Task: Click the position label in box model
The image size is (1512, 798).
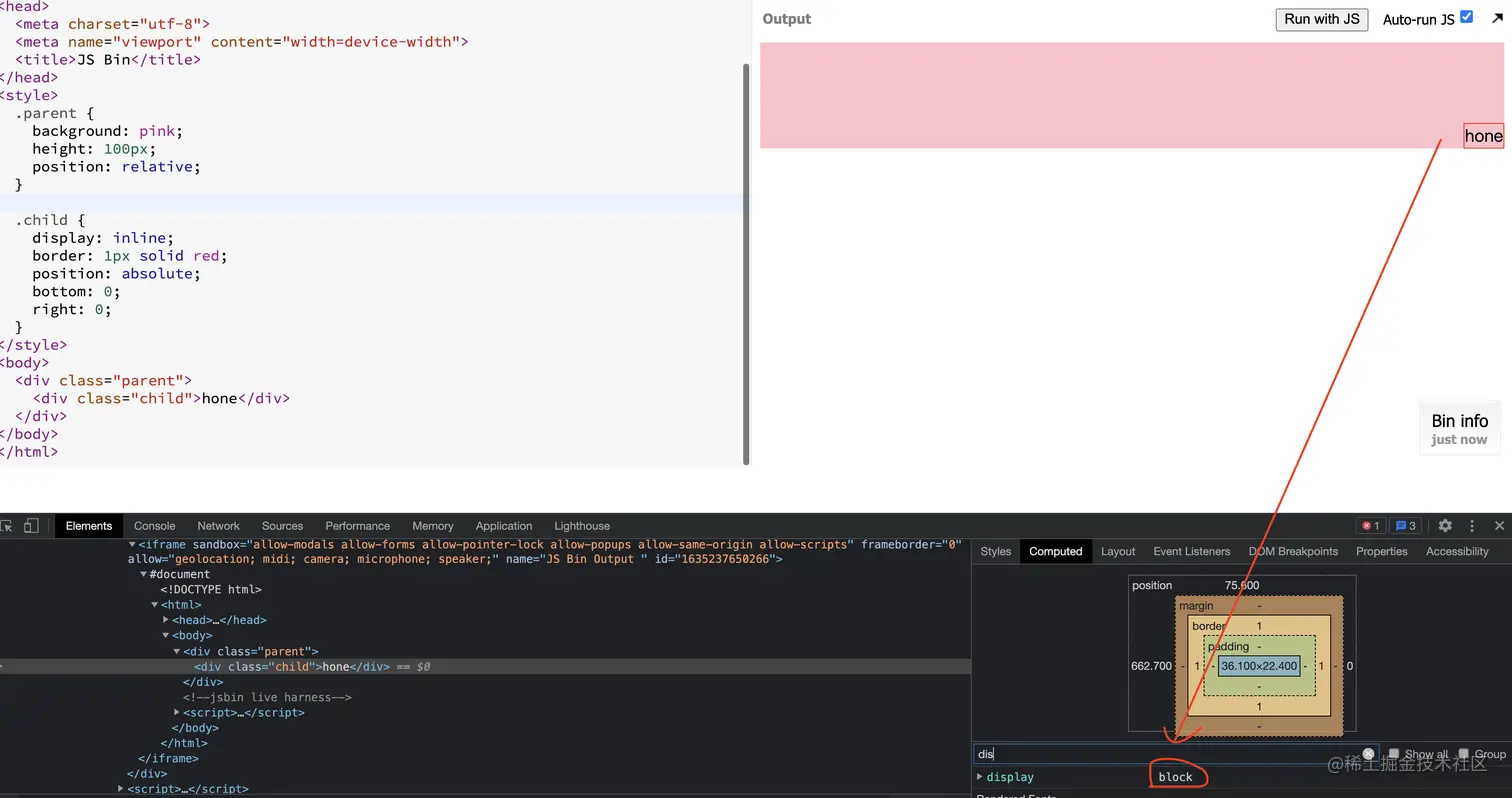Action: [1152, 586]
